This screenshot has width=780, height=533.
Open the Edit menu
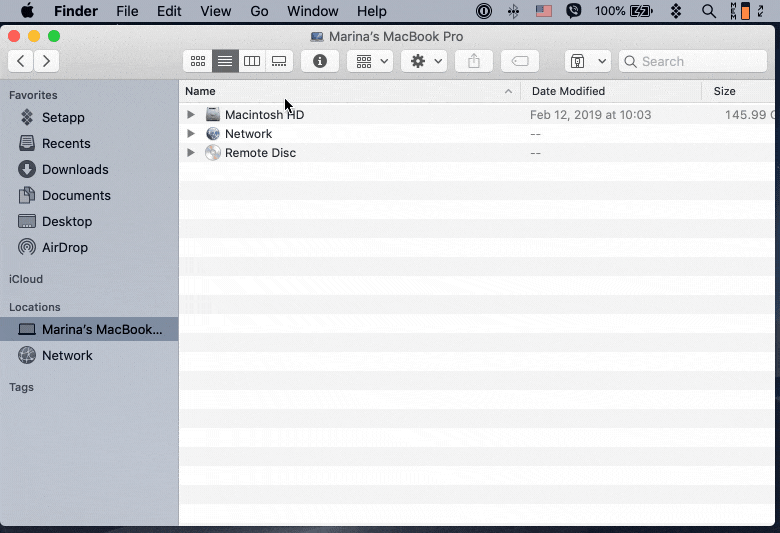point(169,11)
